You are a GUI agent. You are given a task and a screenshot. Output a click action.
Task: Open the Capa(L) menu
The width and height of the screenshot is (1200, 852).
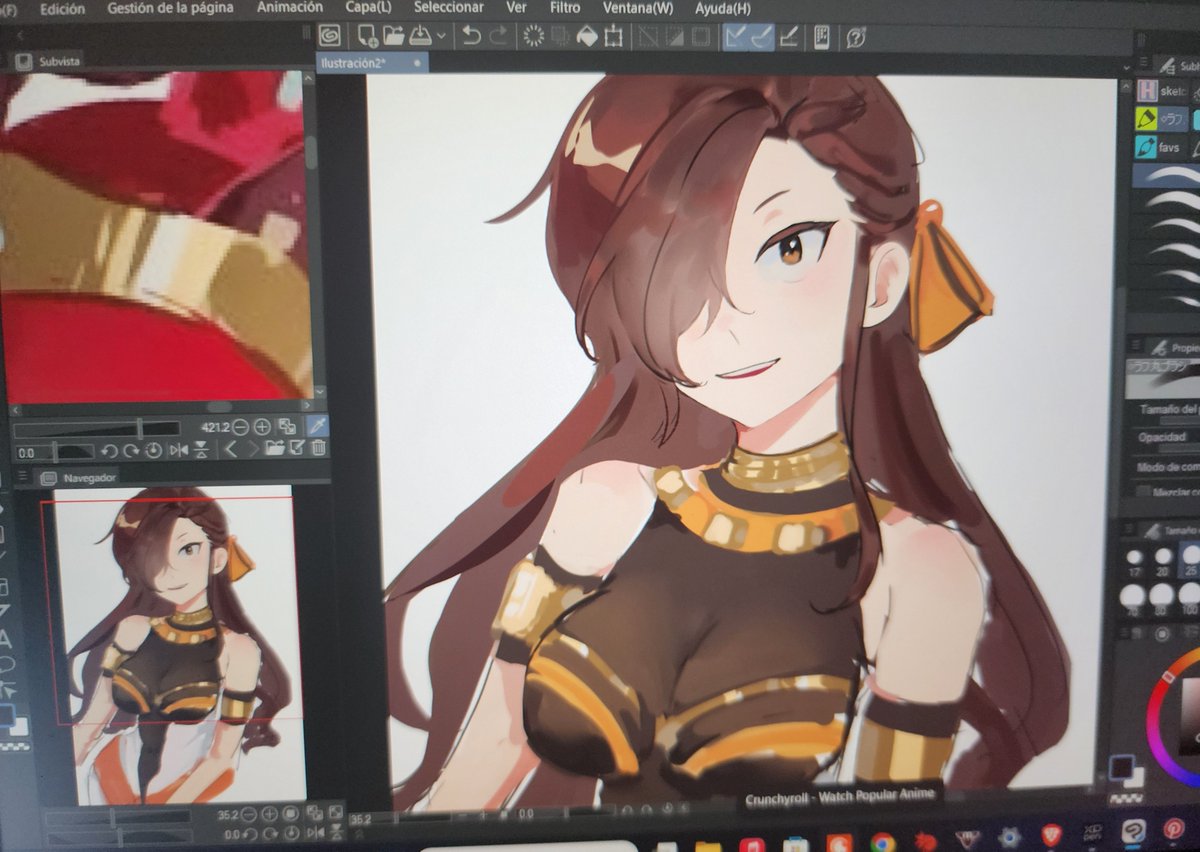(x=368, y=7)
